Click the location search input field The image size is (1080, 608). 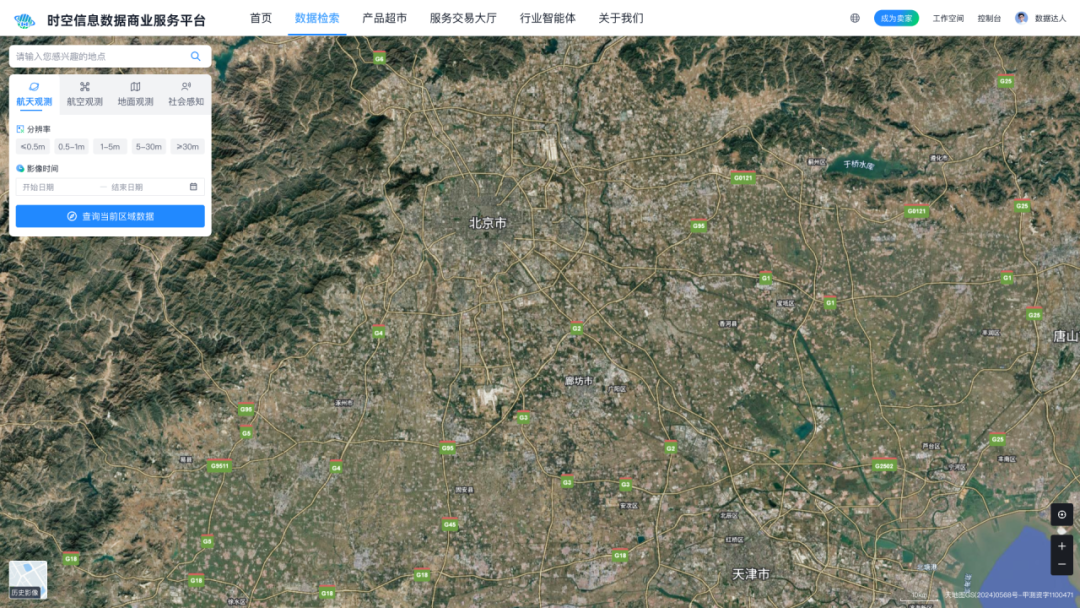[98, 57]
